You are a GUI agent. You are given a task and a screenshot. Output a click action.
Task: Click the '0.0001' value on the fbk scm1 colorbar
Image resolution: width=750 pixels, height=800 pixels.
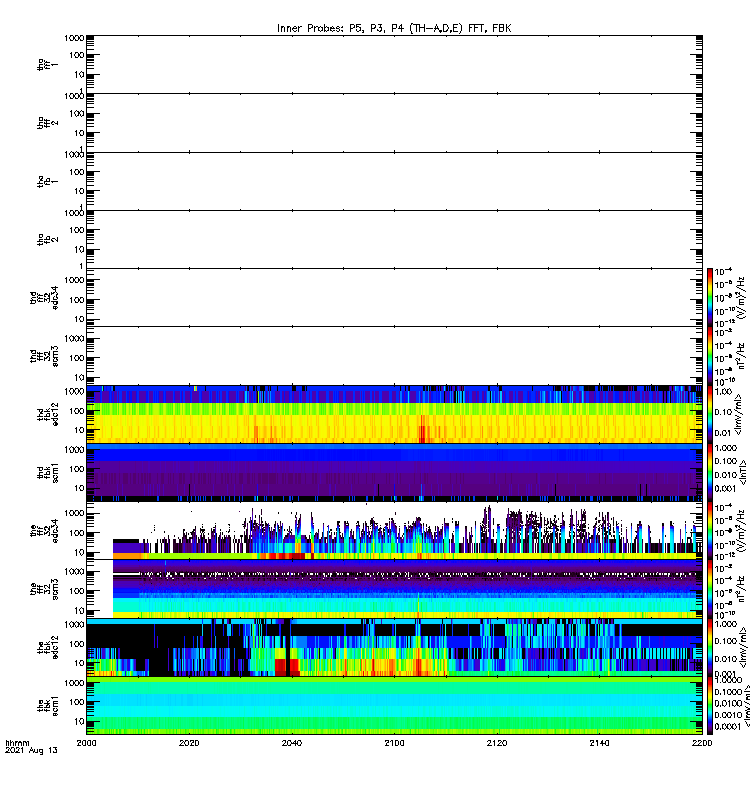[727, 727]
